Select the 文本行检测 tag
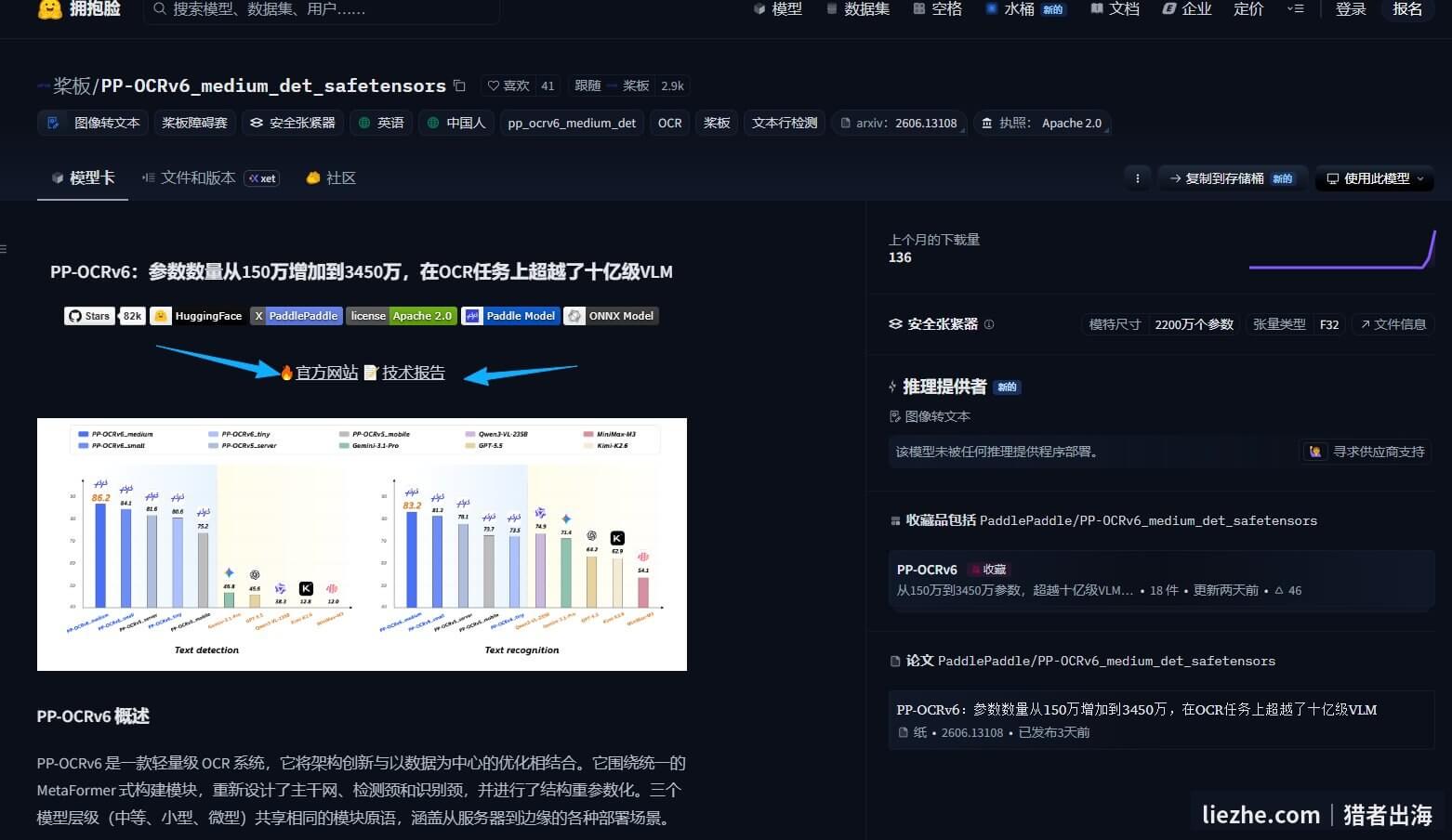The width and height of the screenshot is (1452, 840). [x=785, y=123]
